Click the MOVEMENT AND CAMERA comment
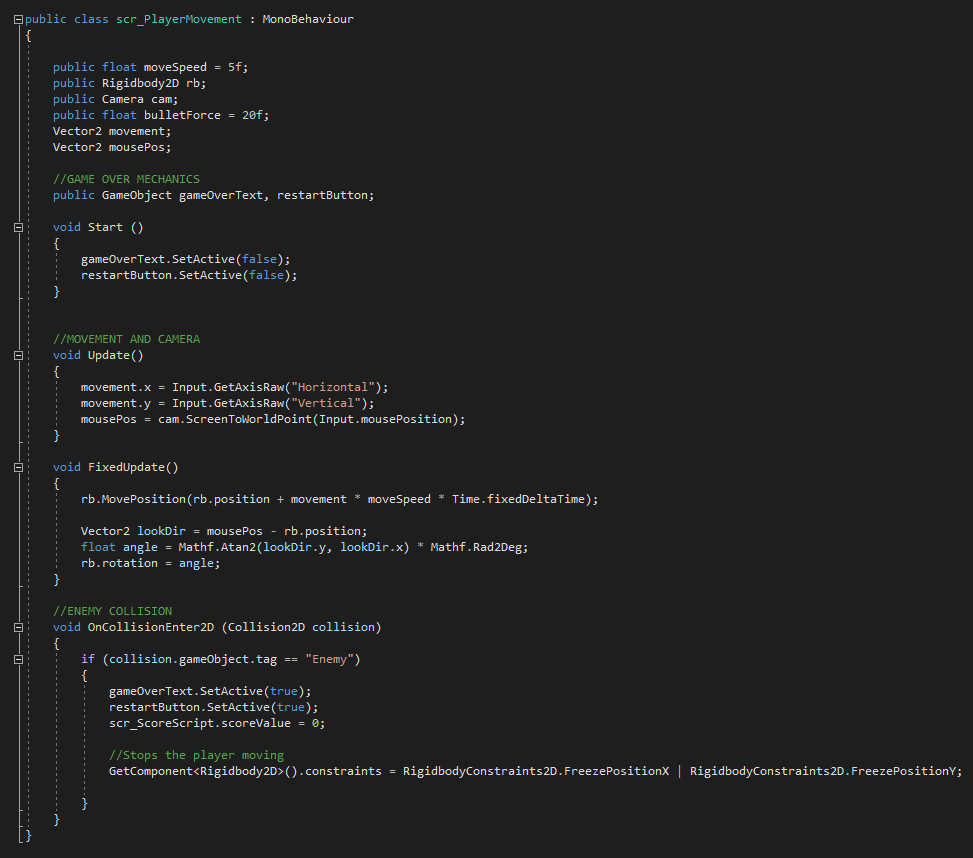This screenshot has height=858, width=973. pyautogui.click(x=127, y=339)
